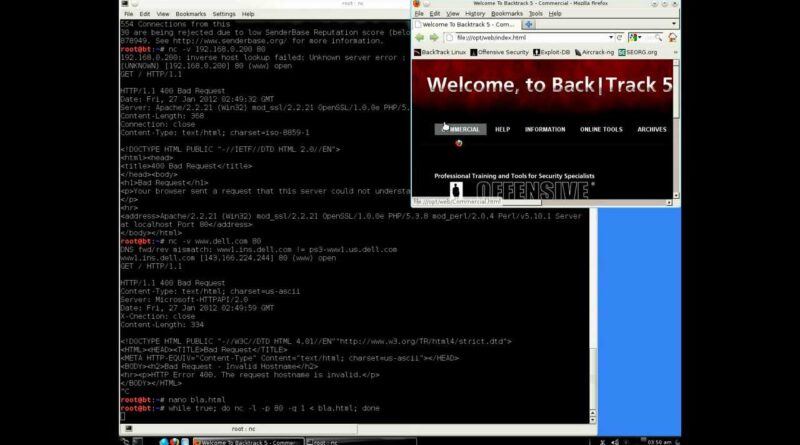Click Firefox logo window menu icon
Viewport: 800px width, 445px height.
tap(416, 4)
